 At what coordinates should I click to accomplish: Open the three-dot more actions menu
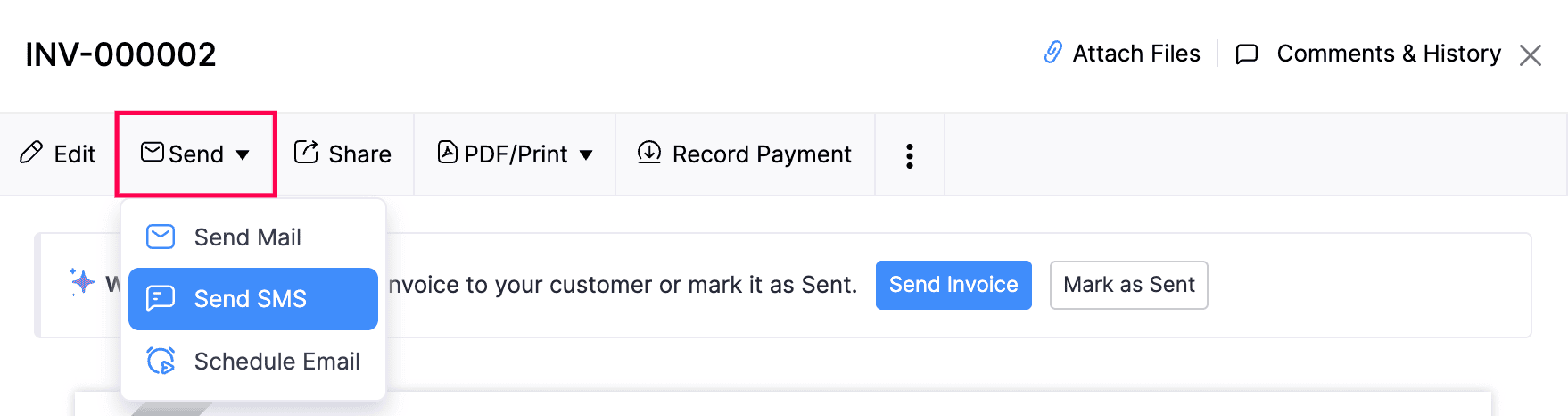coord(909,155)
